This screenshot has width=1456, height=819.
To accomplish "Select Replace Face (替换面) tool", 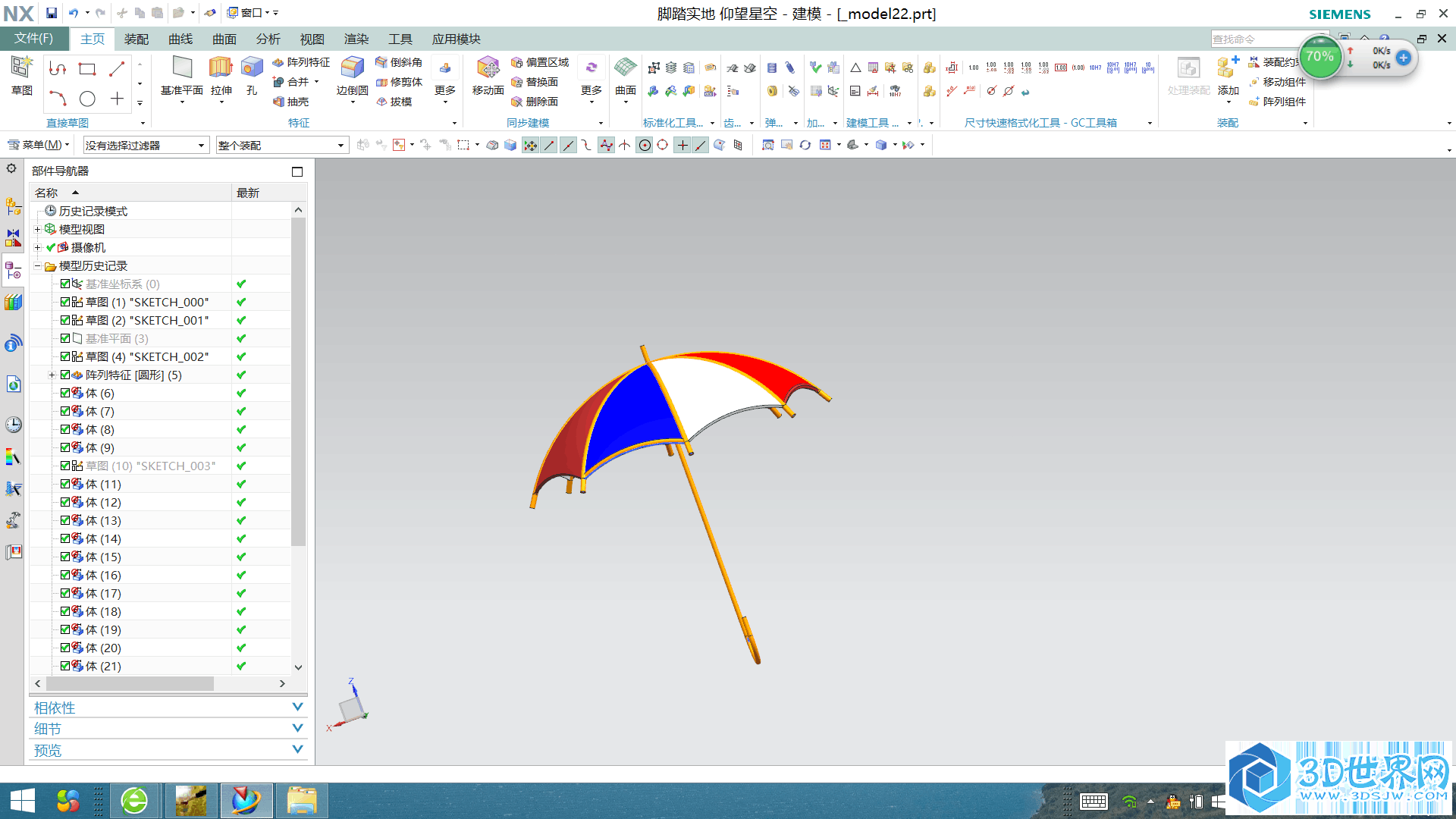I will [535, 82].
